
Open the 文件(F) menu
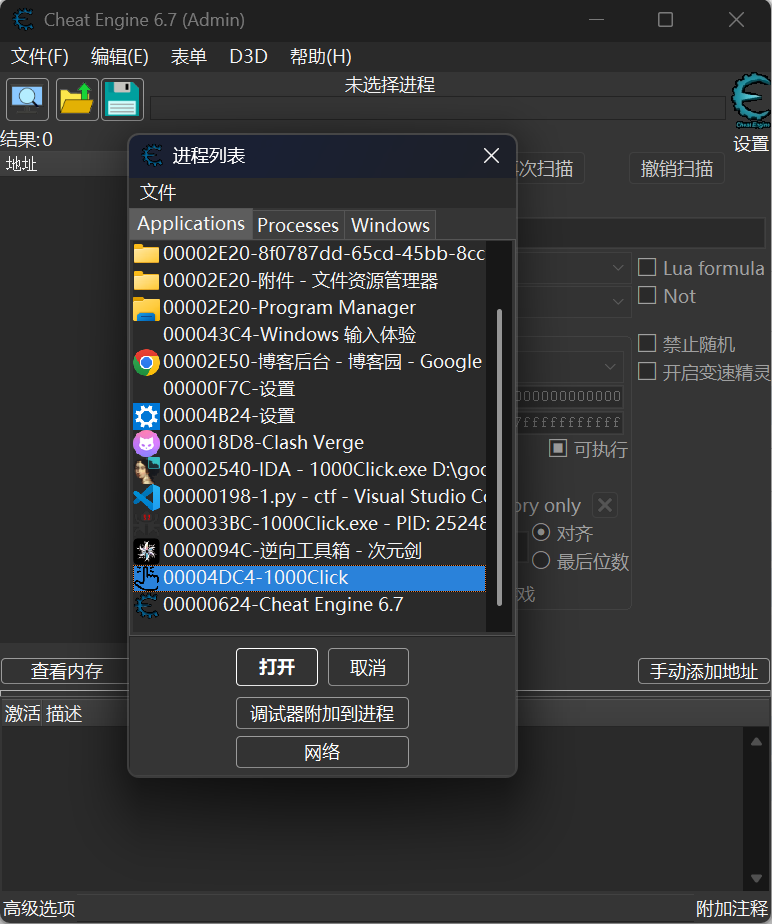click(40, 57)
